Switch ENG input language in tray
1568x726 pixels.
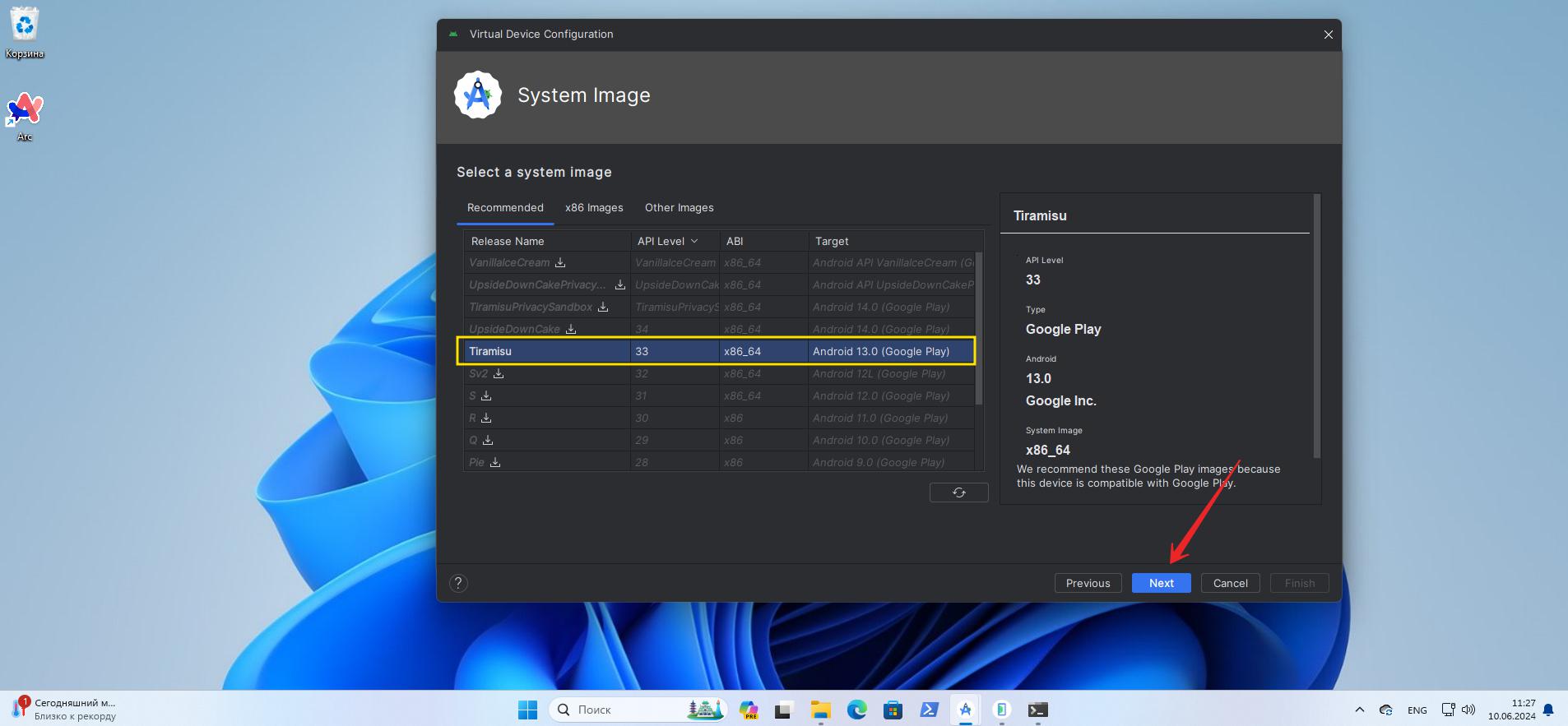click(1417, 710)
